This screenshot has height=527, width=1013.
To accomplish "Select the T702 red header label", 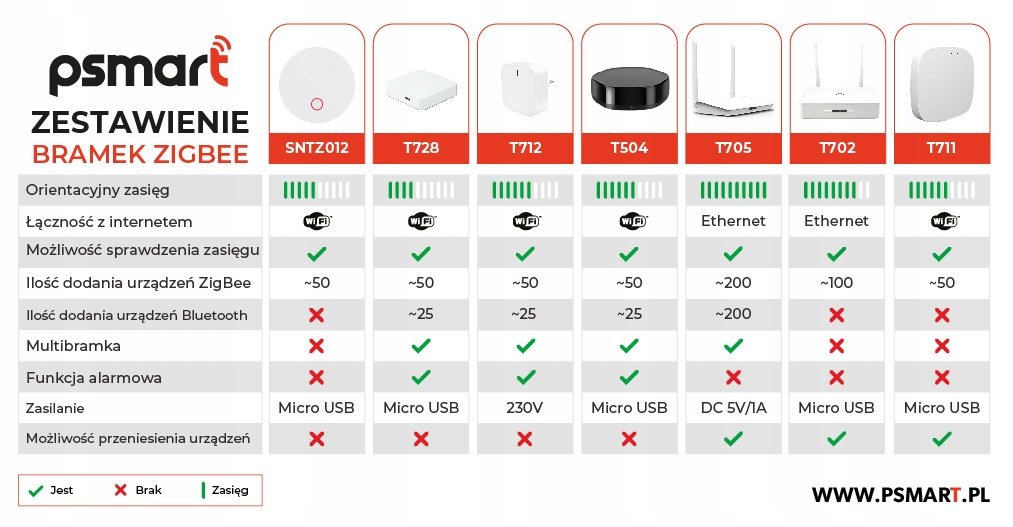I will point(836,148).
